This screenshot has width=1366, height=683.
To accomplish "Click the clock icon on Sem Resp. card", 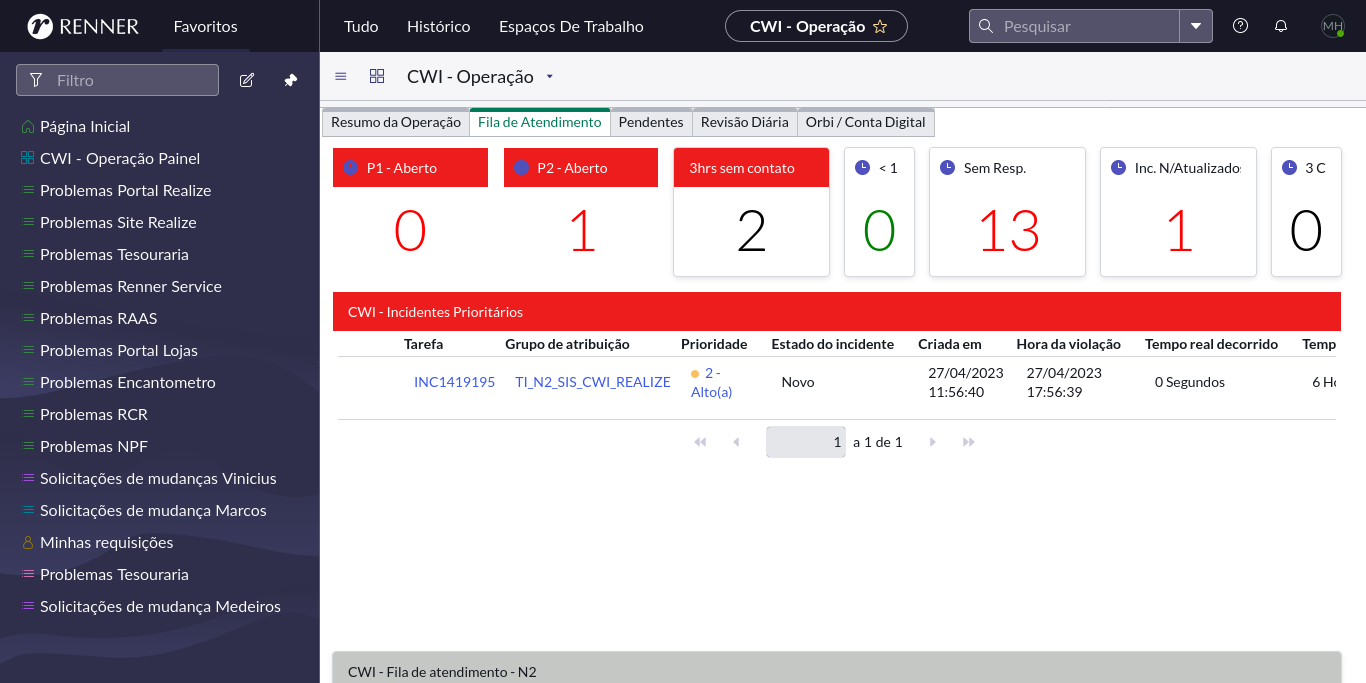I will coord(948,168).
